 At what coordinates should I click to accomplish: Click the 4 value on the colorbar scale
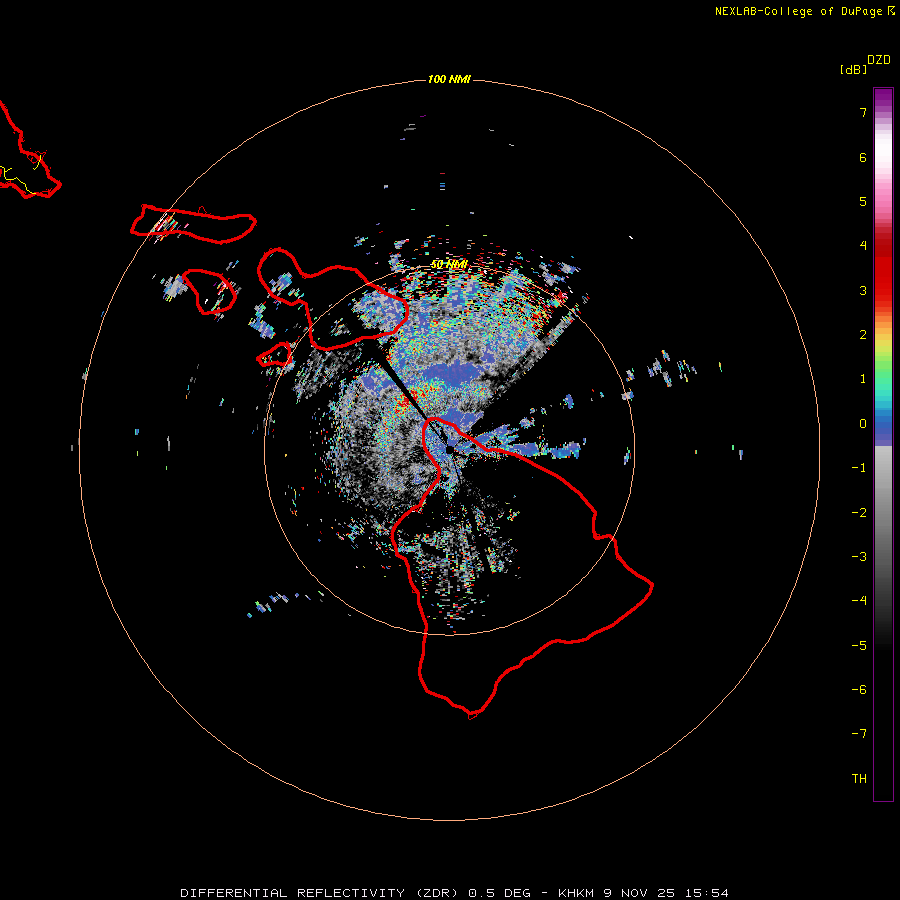pos(863,246)
